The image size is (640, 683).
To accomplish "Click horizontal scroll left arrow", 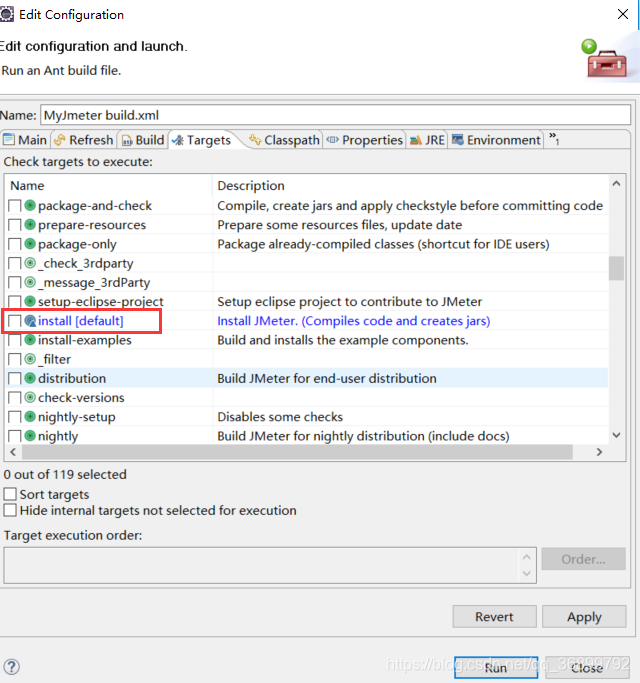I will [13, 452].
